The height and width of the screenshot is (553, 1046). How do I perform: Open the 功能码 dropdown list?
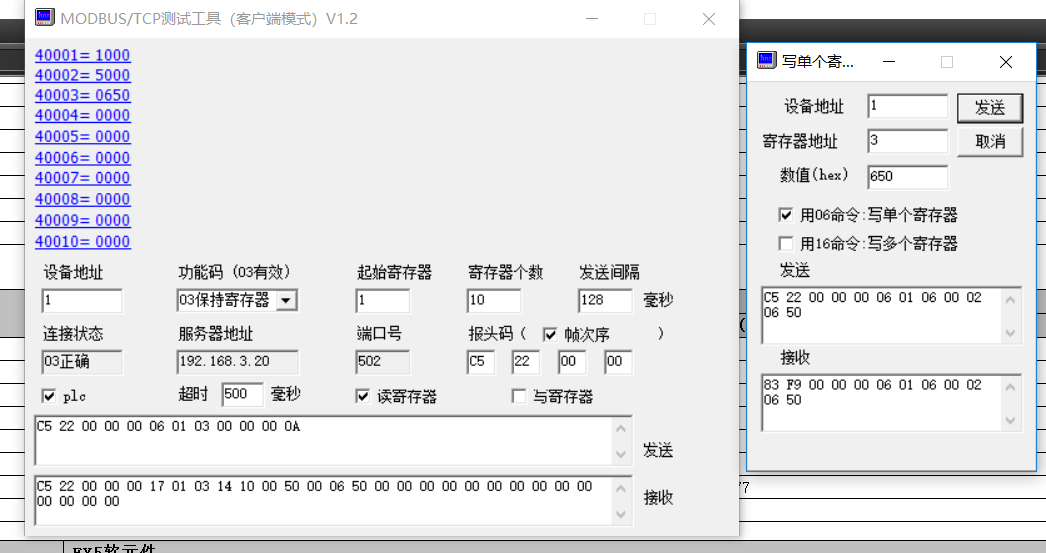coord(286,300)
